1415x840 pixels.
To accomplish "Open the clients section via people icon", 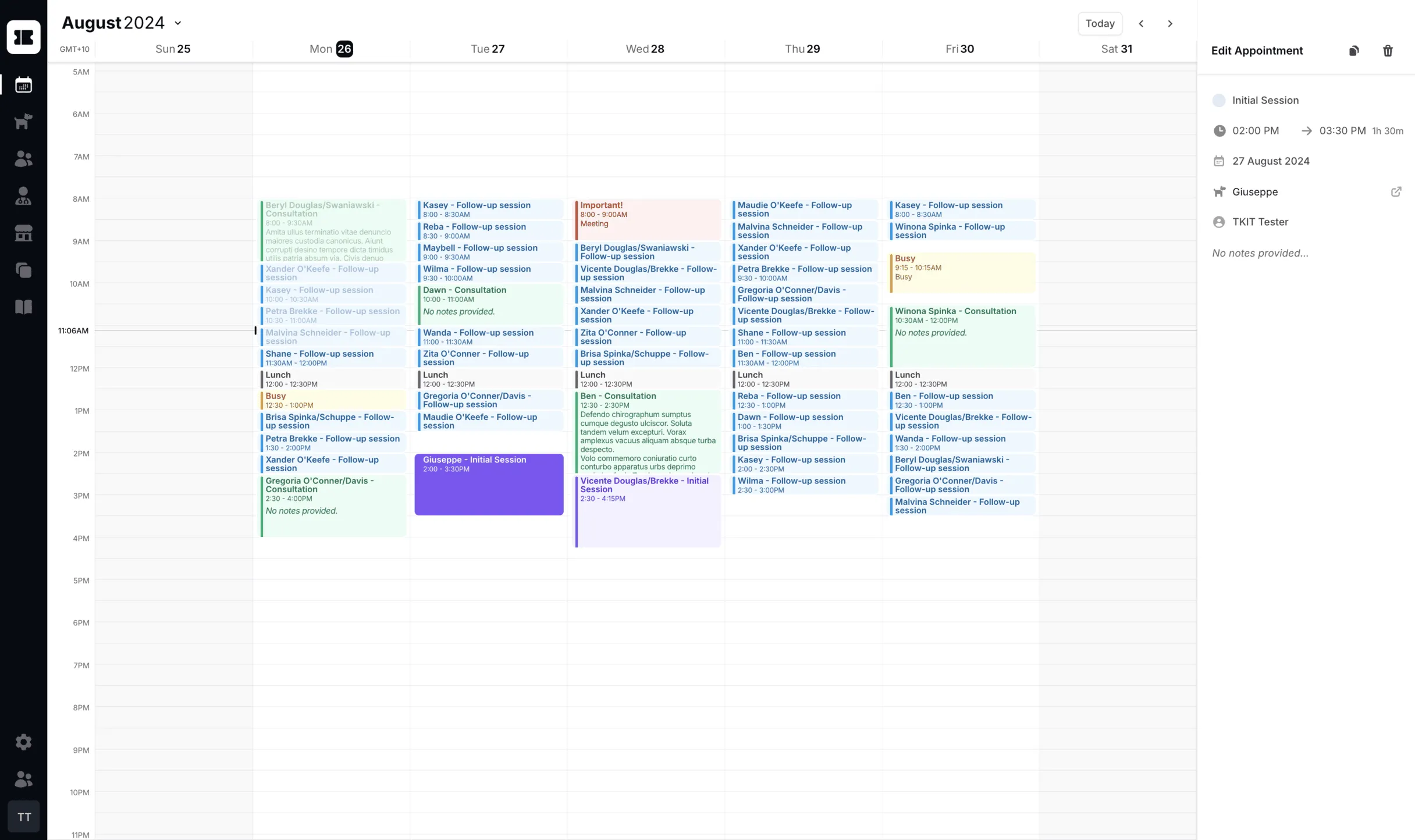I will point(23,159).
